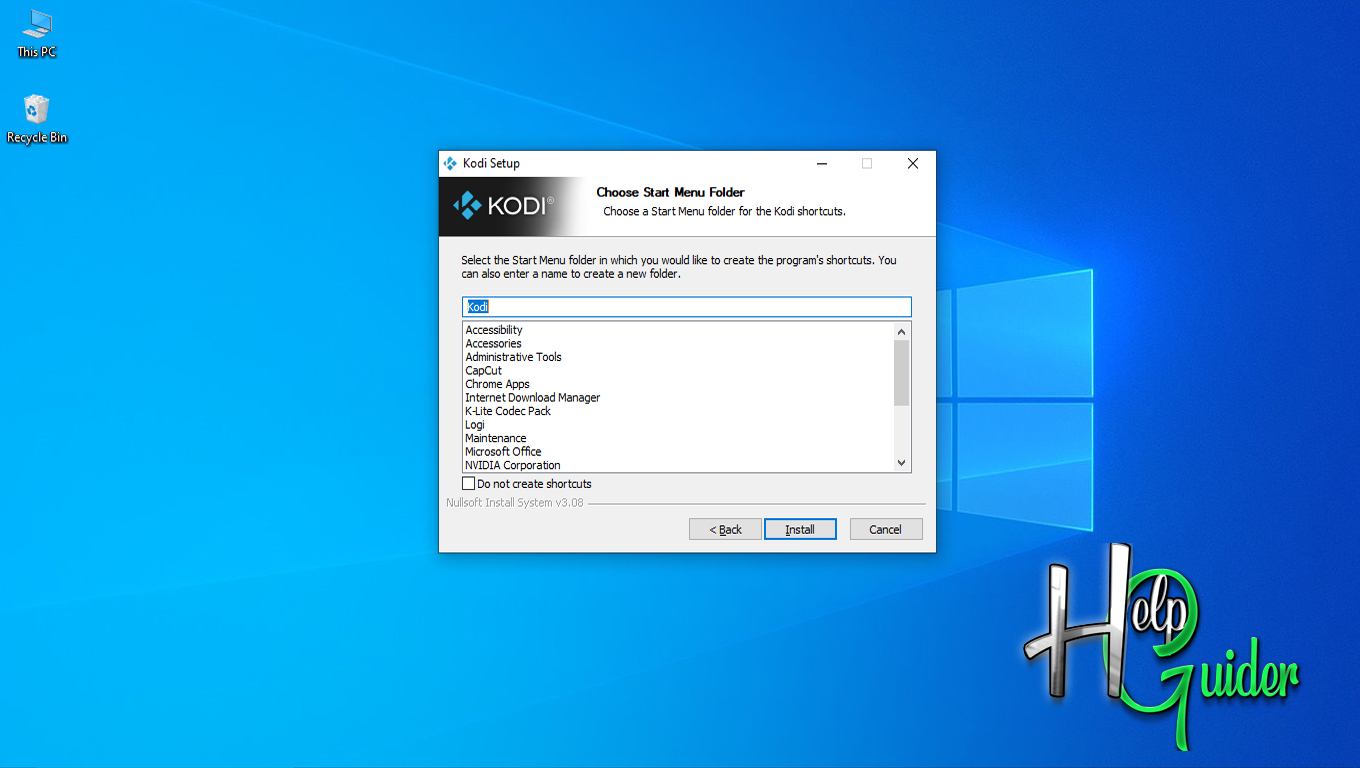Viewport: 1360px width, 768px height.
Task: Click the folder list scrollbar thumb
Action: point(901,372)
